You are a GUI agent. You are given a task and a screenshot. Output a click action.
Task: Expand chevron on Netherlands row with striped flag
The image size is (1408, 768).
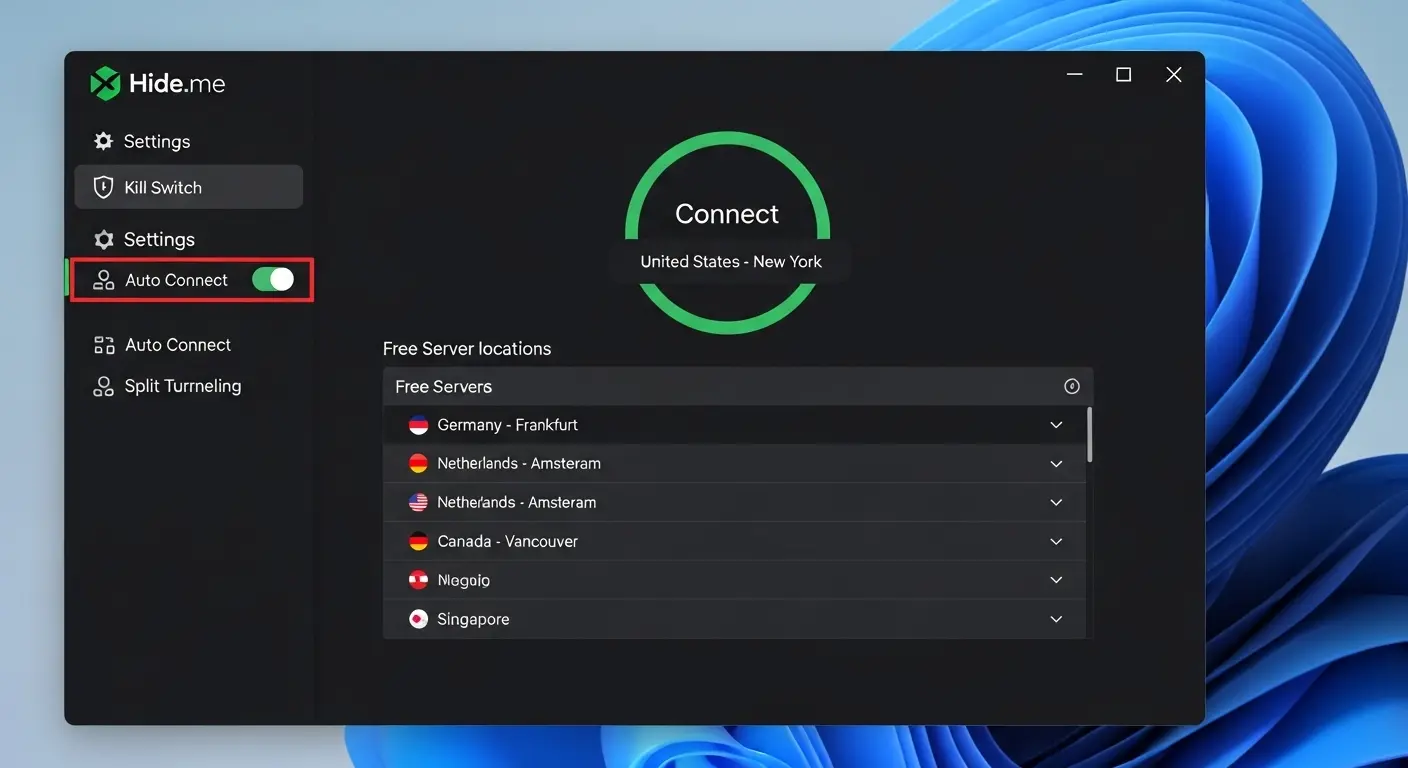(x=1056, y=502)
